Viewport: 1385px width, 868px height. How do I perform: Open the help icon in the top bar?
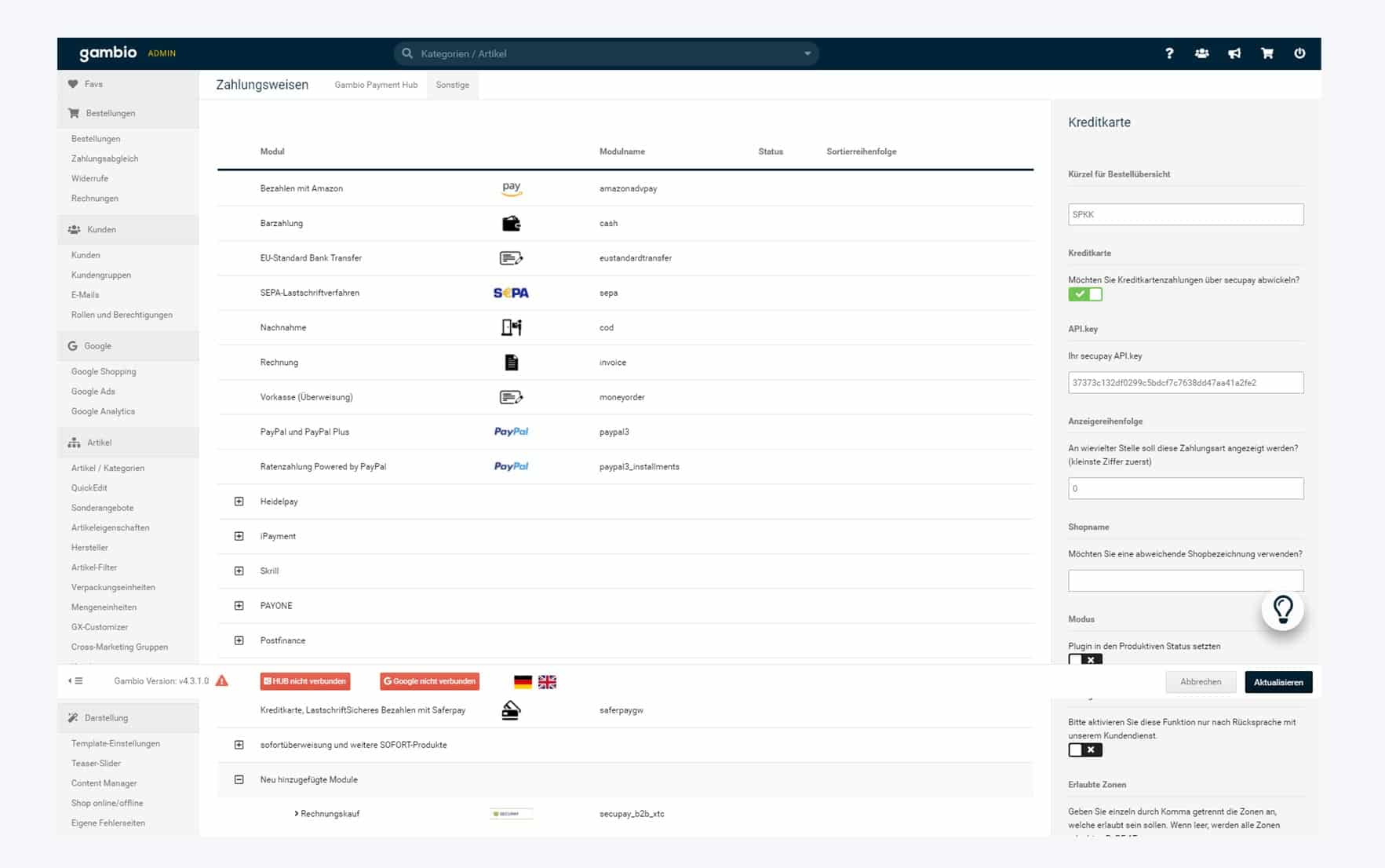[x=1169, y=53]
